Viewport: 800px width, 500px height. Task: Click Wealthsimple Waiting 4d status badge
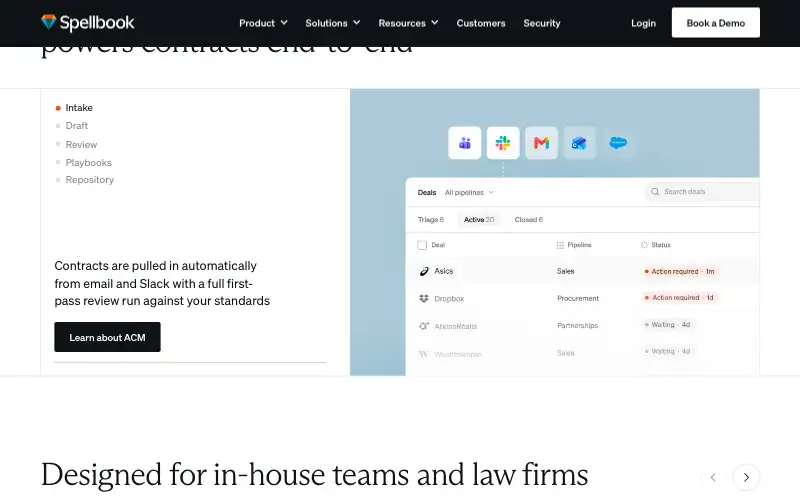667,351
